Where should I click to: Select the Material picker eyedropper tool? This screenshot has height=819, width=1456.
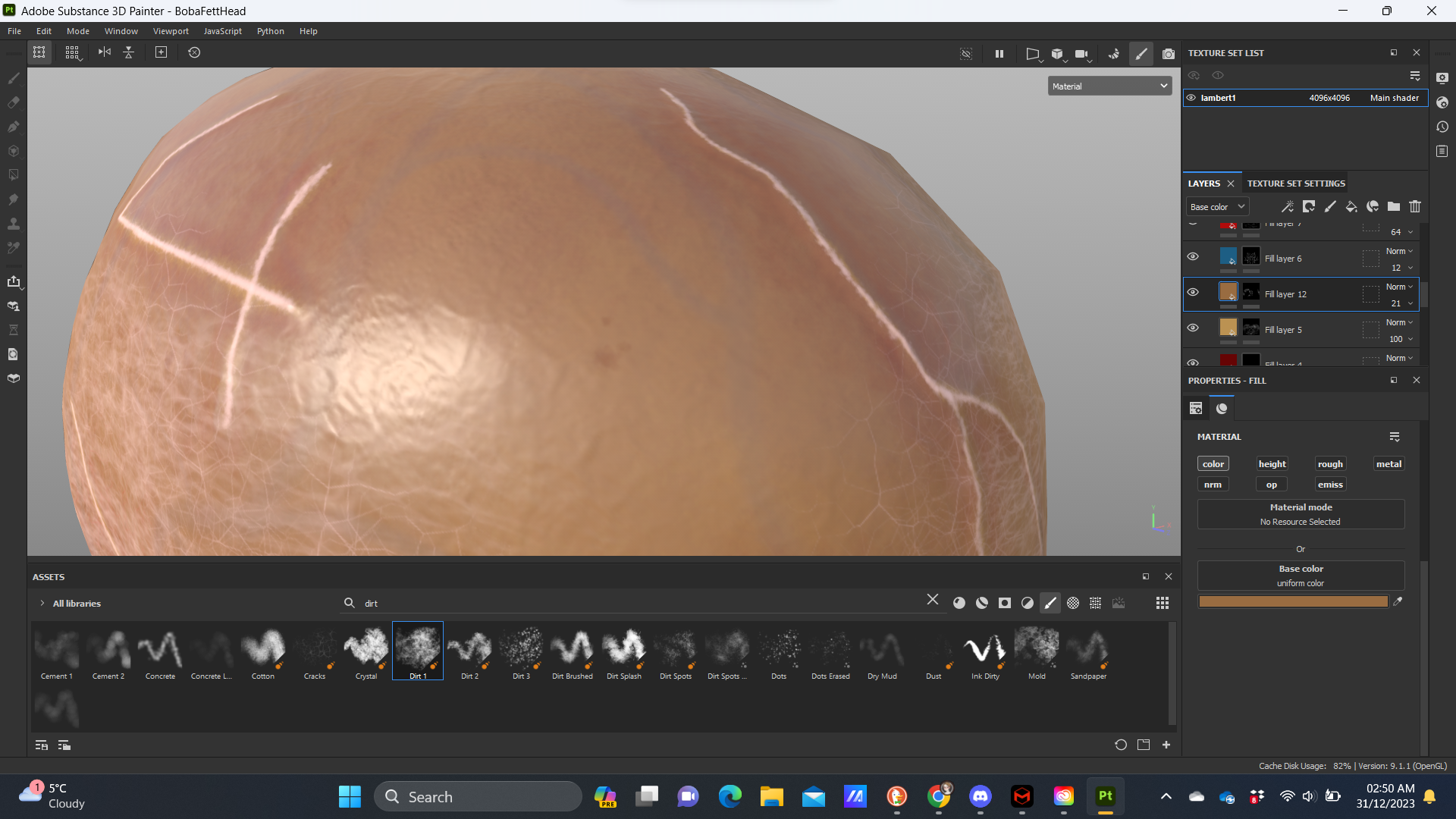coord(14,248)
